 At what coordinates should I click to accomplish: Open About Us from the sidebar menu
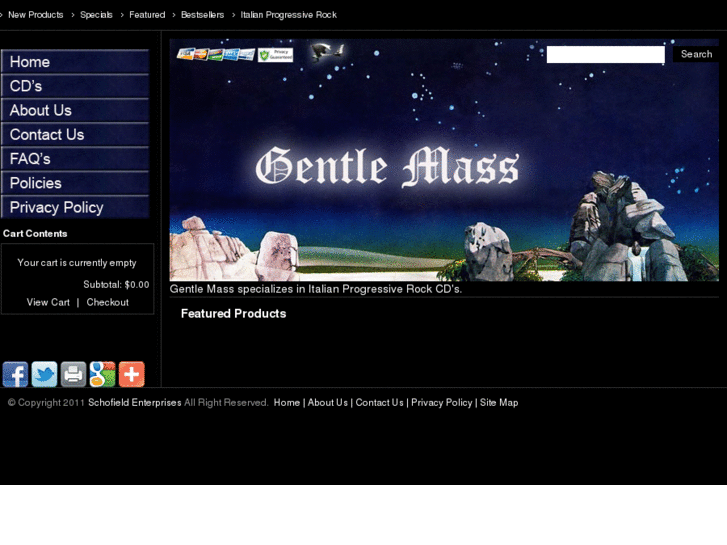click(x=75, y=110)
